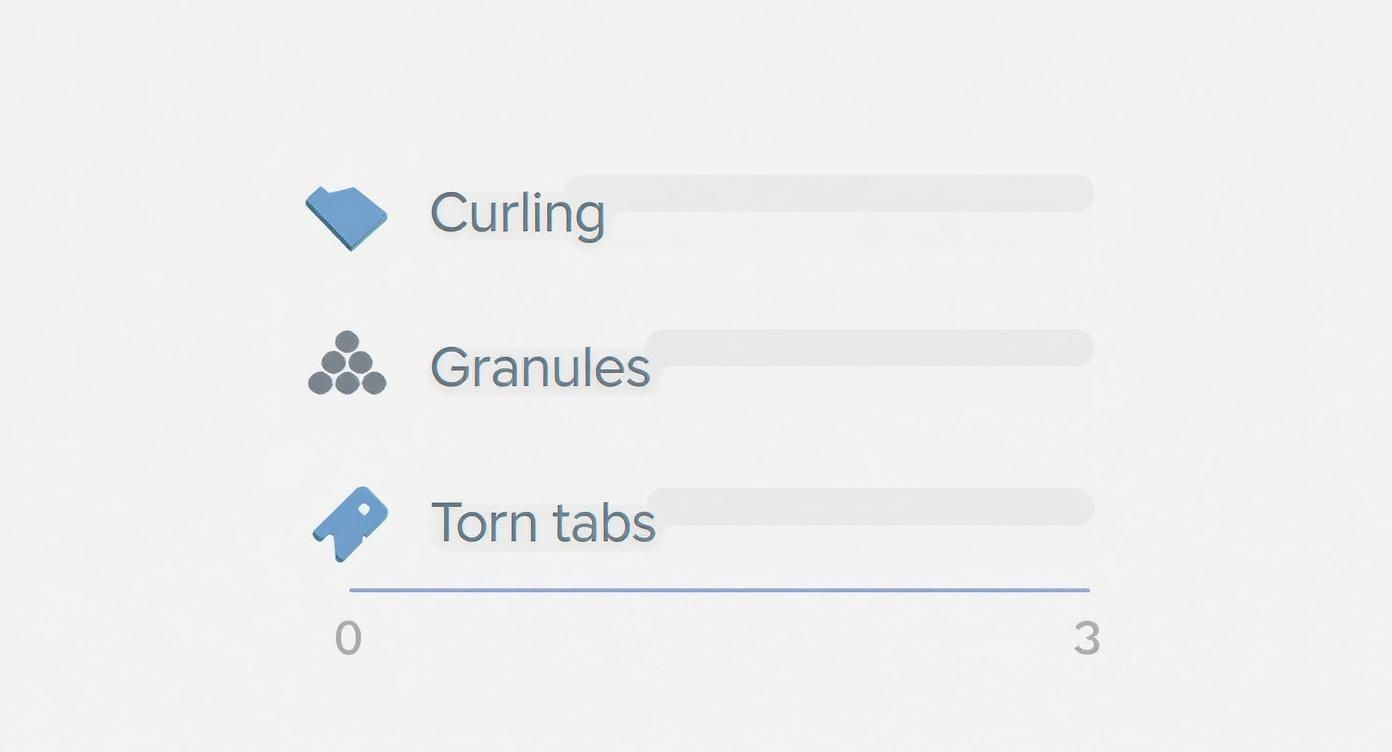Click the Curling row's gray bar track

(x=850, y=193)
